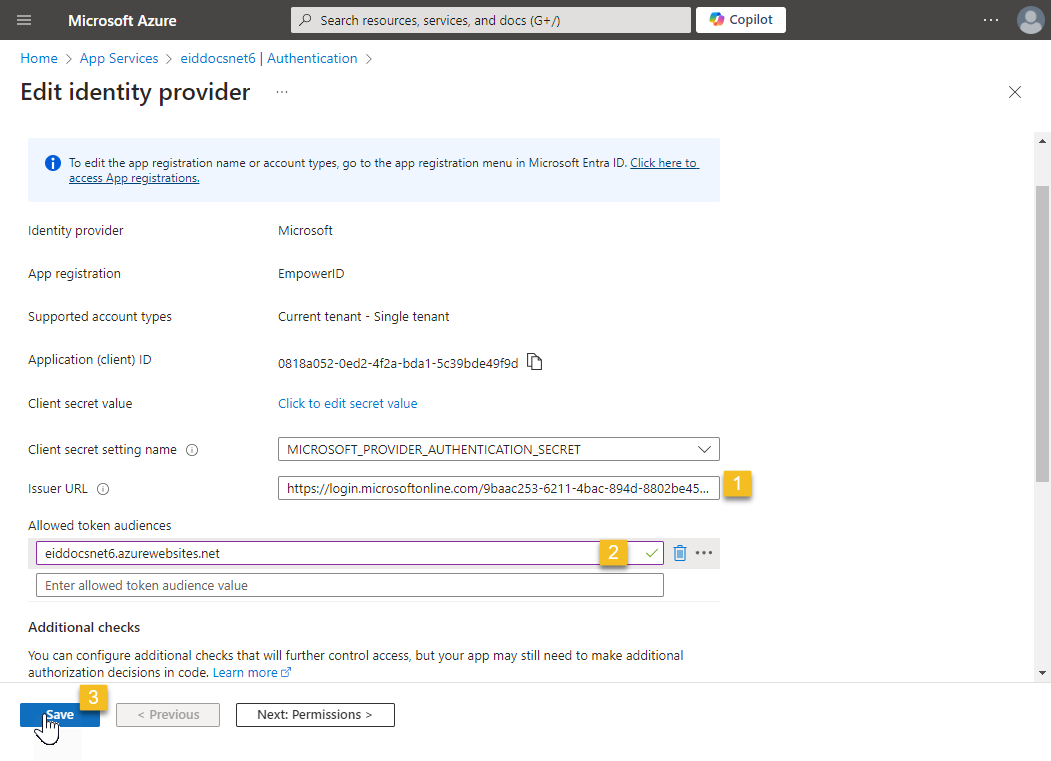Image resolution: width=1051 pixels, height=761 pixels.
Task: Go to Home in the breadcrumb
Action: click(39, 59)
